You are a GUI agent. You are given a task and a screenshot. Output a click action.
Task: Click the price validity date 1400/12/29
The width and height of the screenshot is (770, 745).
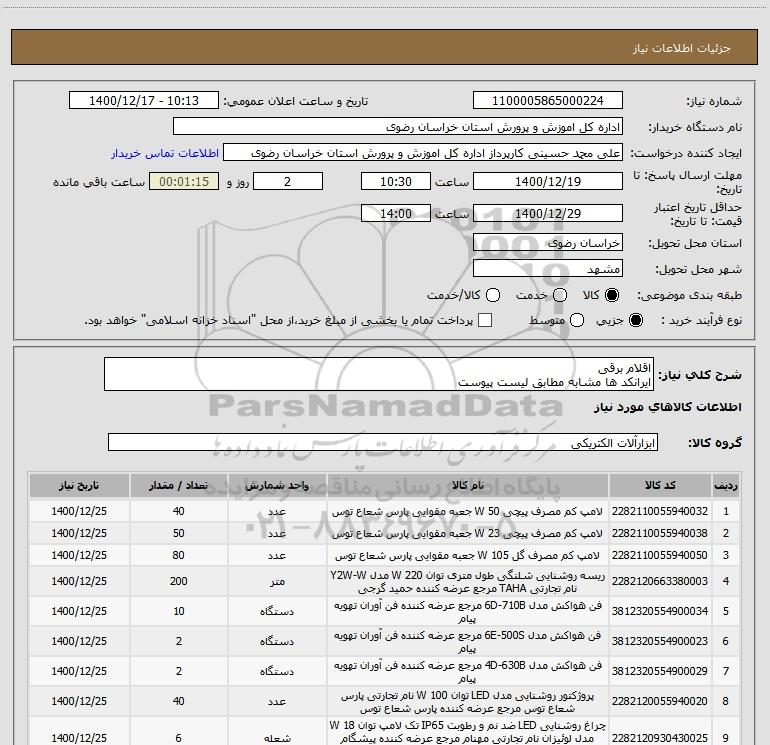point(548,213)
